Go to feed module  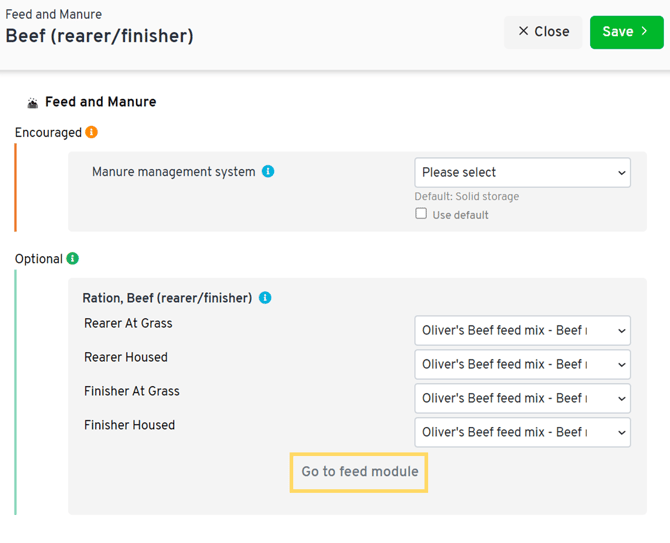click(360, 471)
